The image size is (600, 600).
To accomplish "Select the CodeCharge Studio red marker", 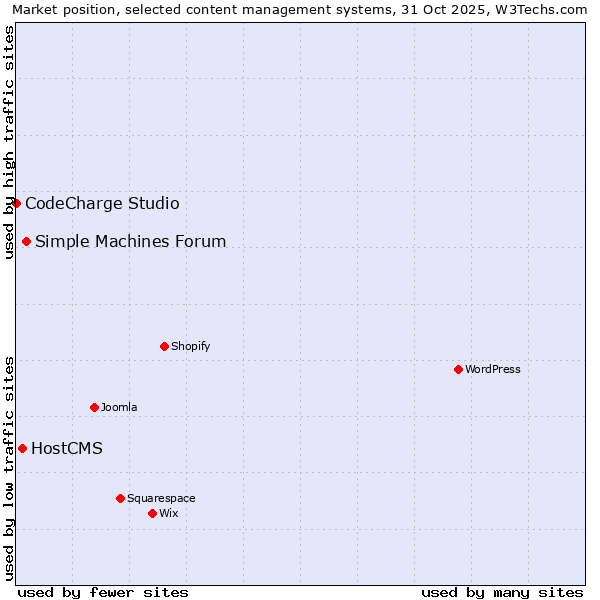I will pyautogui.click(x=16, y=203).
